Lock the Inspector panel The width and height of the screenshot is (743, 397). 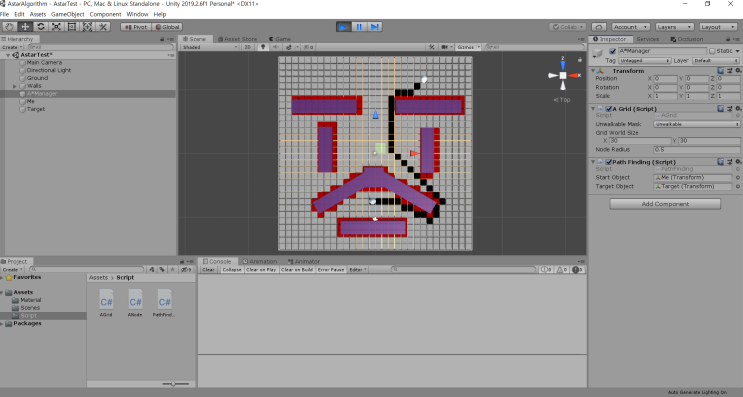pyautogui.click(x=728, y=39)
